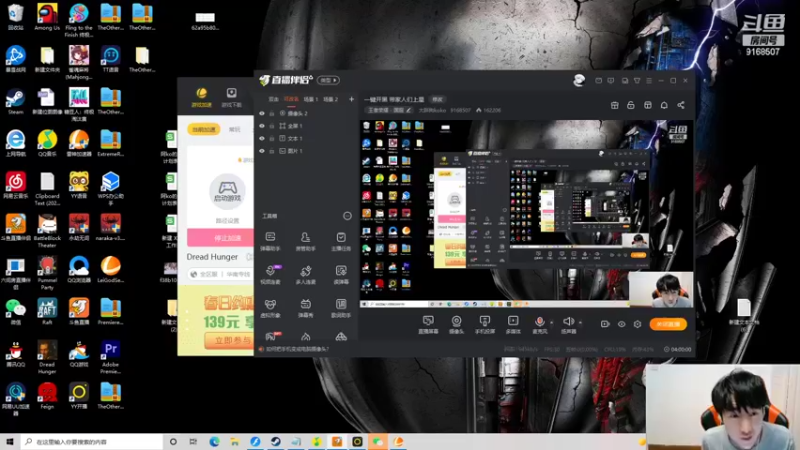Screen dimensions: 800x450
Task: Open the 歌词助手 tool
Action: click(x=341, y=308)
